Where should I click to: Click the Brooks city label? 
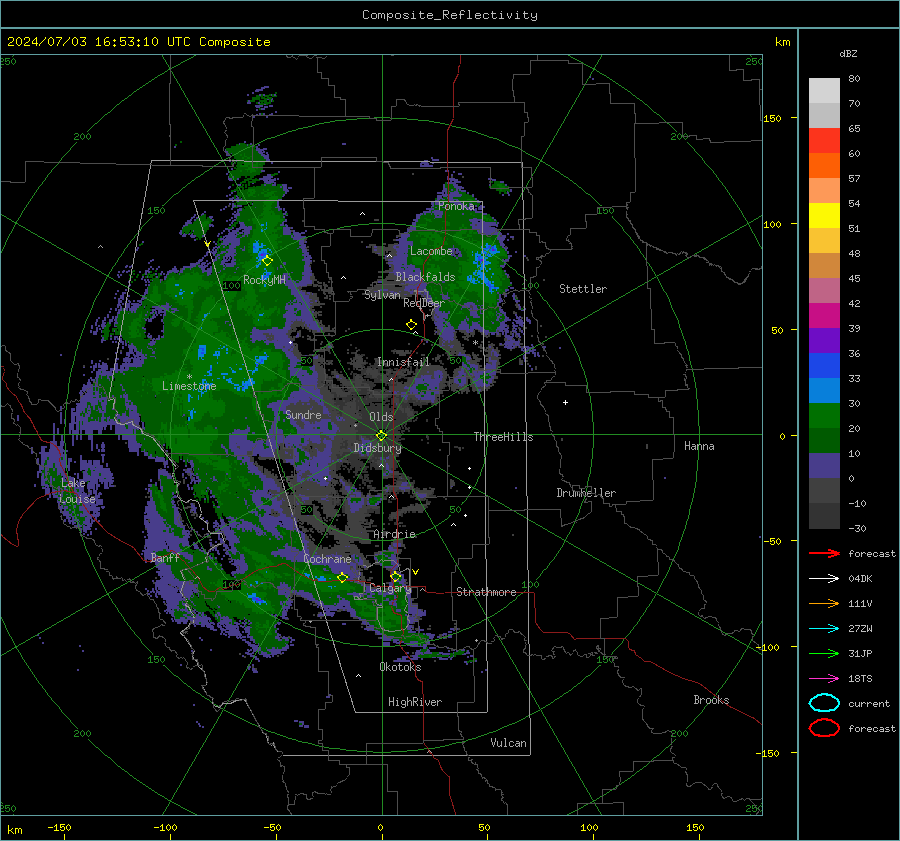(x=711, y=700)
